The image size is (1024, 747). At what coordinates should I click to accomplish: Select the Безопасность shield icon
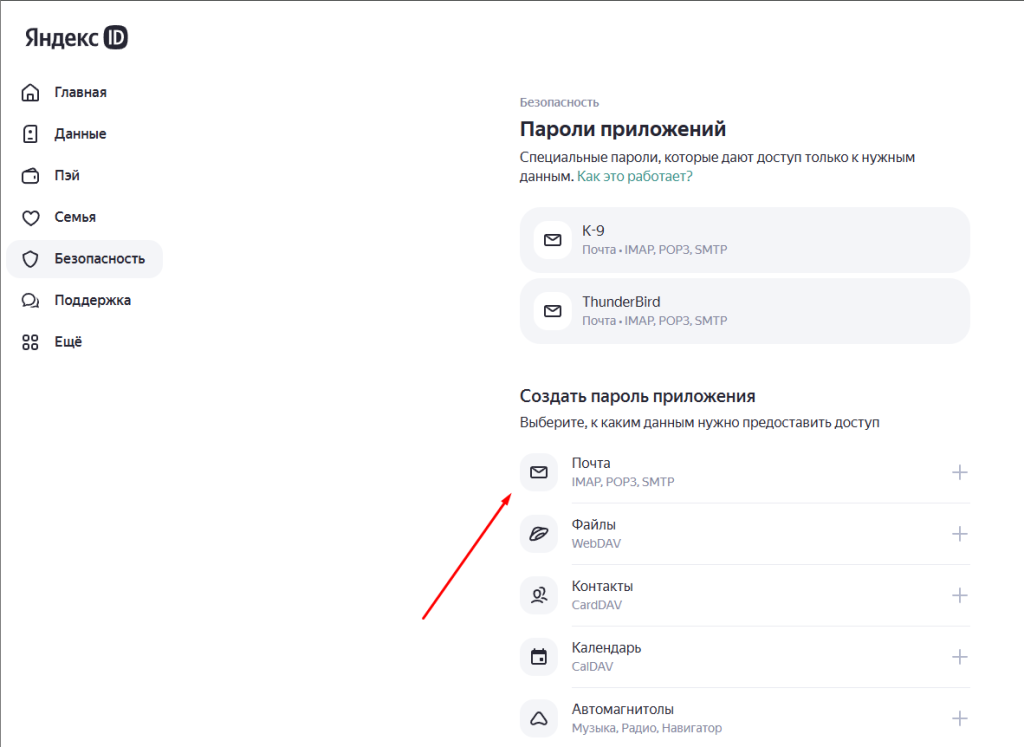pyautogui.click(x=30, y=258)
